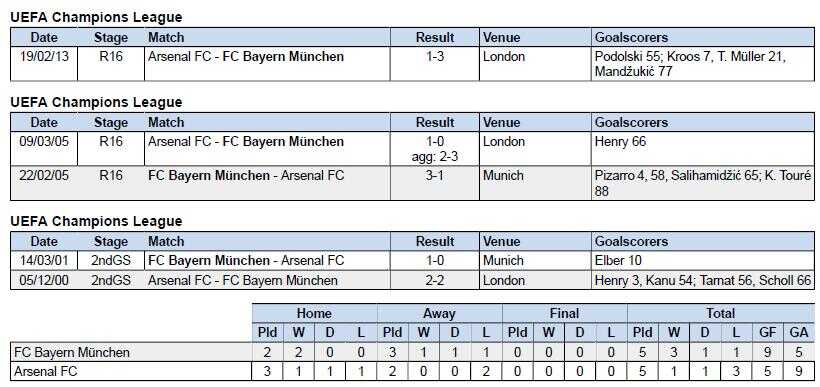Click the GF column header
This screenshot has width=820, height=387.
767,332
